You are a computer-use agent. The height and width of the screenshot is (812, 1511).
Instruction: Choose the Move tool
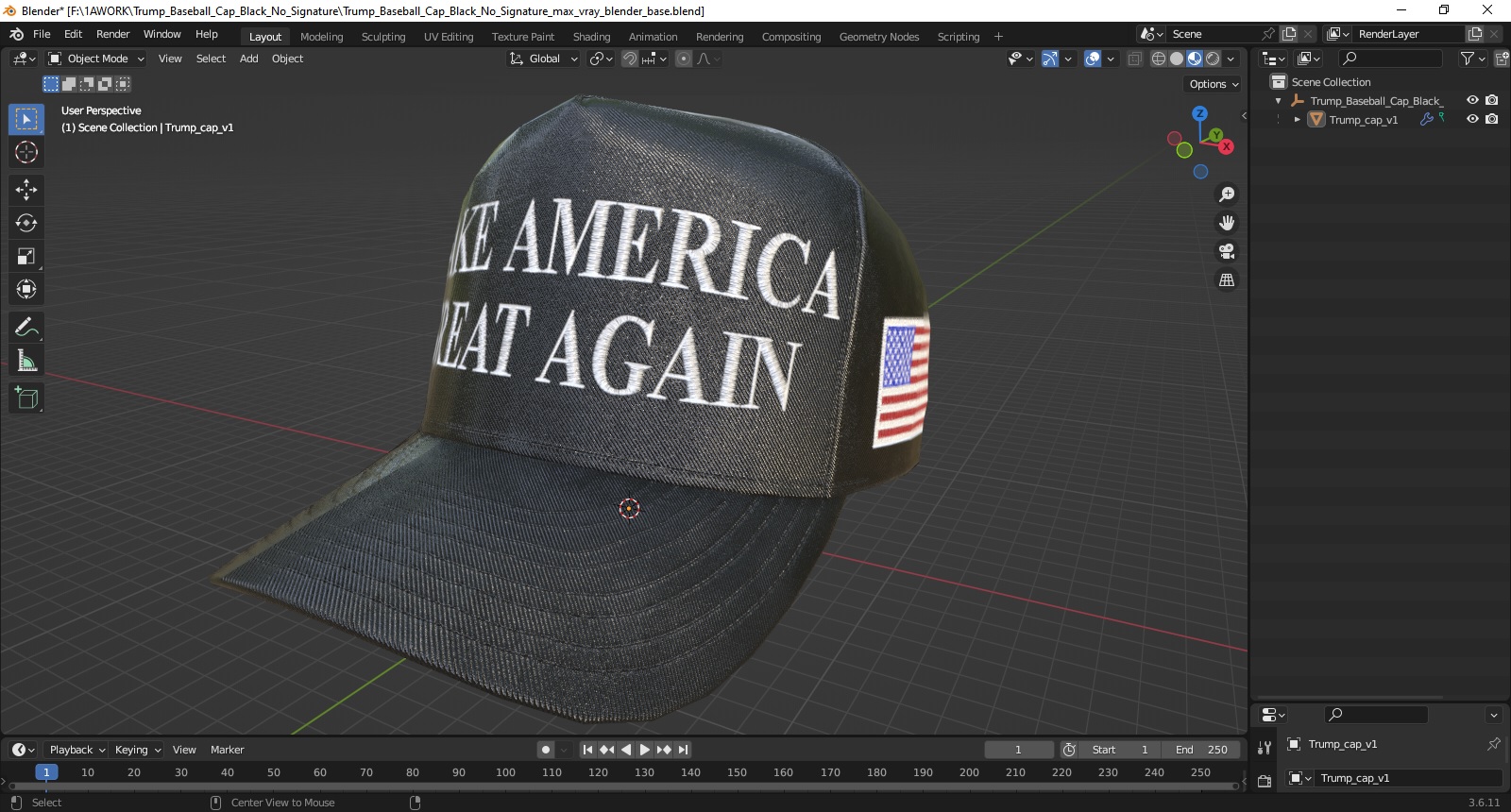[26, 190]
